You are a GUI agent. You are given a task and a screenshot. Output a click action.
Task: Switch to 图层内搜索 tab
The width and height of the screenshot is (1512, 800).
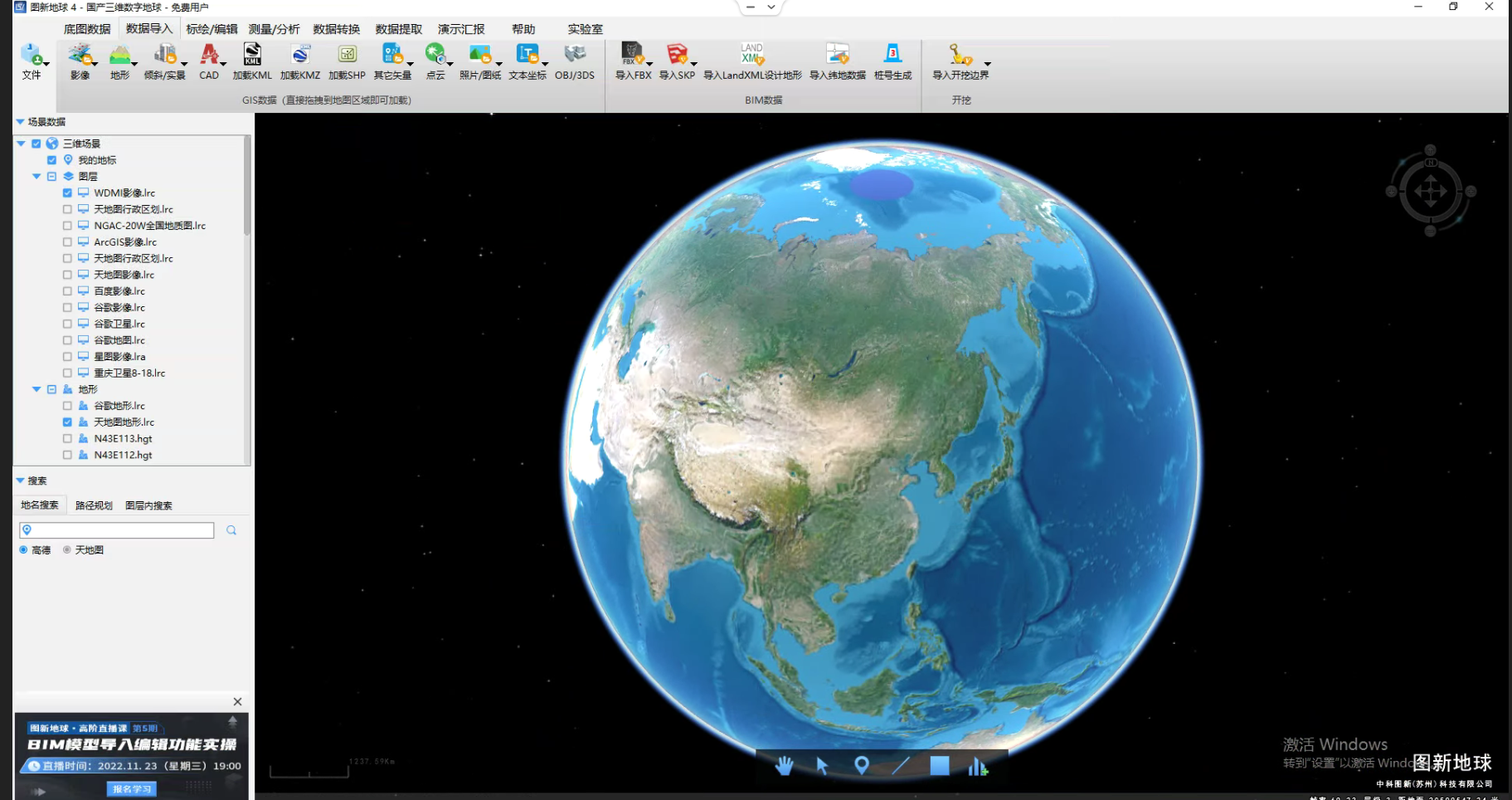point(148,505)
